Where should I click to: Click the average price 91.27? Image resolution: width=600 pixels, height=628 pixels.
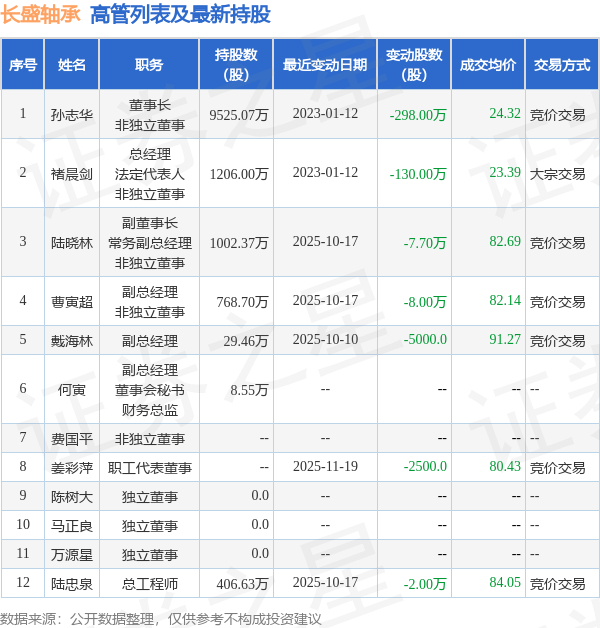tap(505, 339)
